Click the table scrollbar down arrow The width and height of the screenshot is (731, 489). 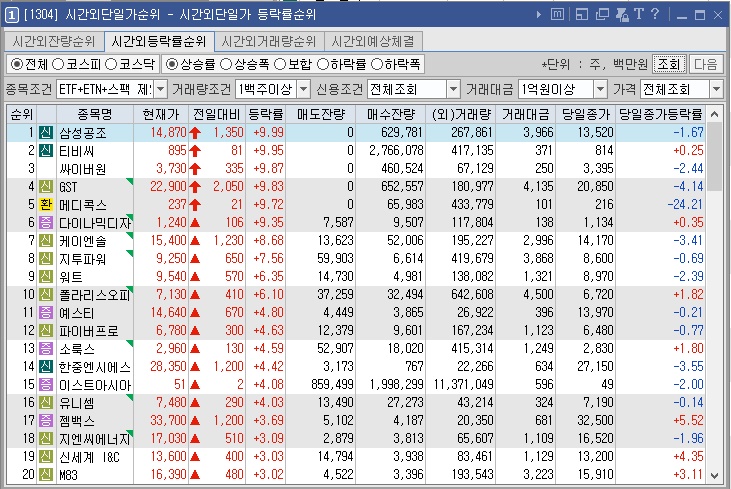click(714, 475)
